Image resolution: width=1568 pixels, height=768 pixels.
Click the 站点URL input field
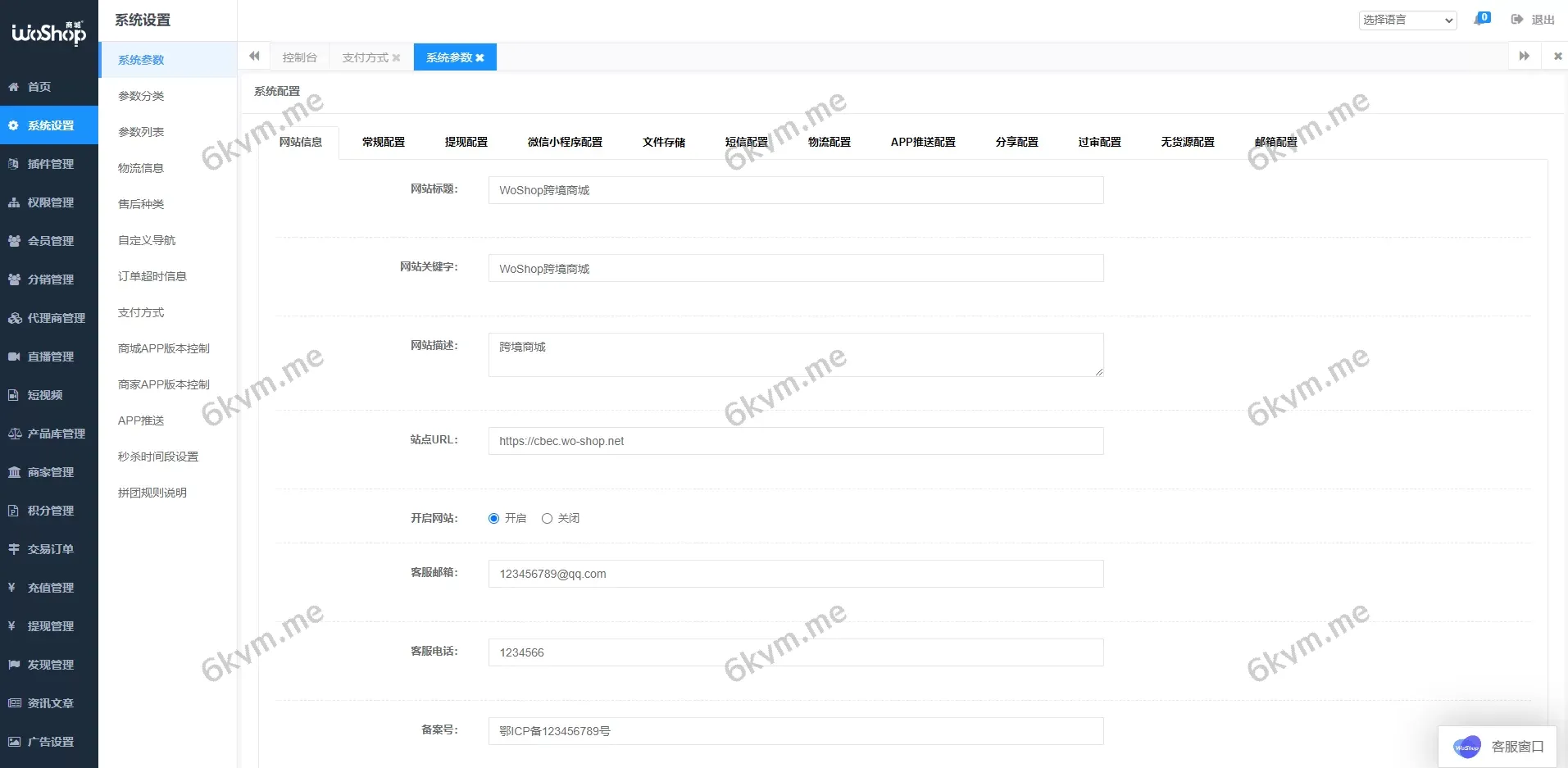(794, 441)
